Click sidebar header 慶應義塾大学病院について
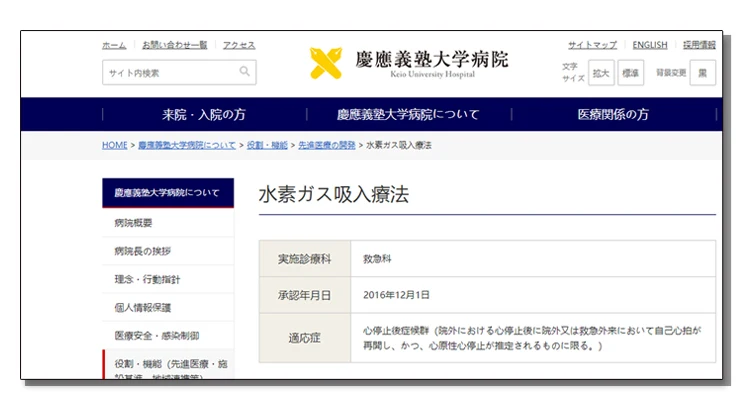This screenshot has height=414, width=750. click(168, 193)
